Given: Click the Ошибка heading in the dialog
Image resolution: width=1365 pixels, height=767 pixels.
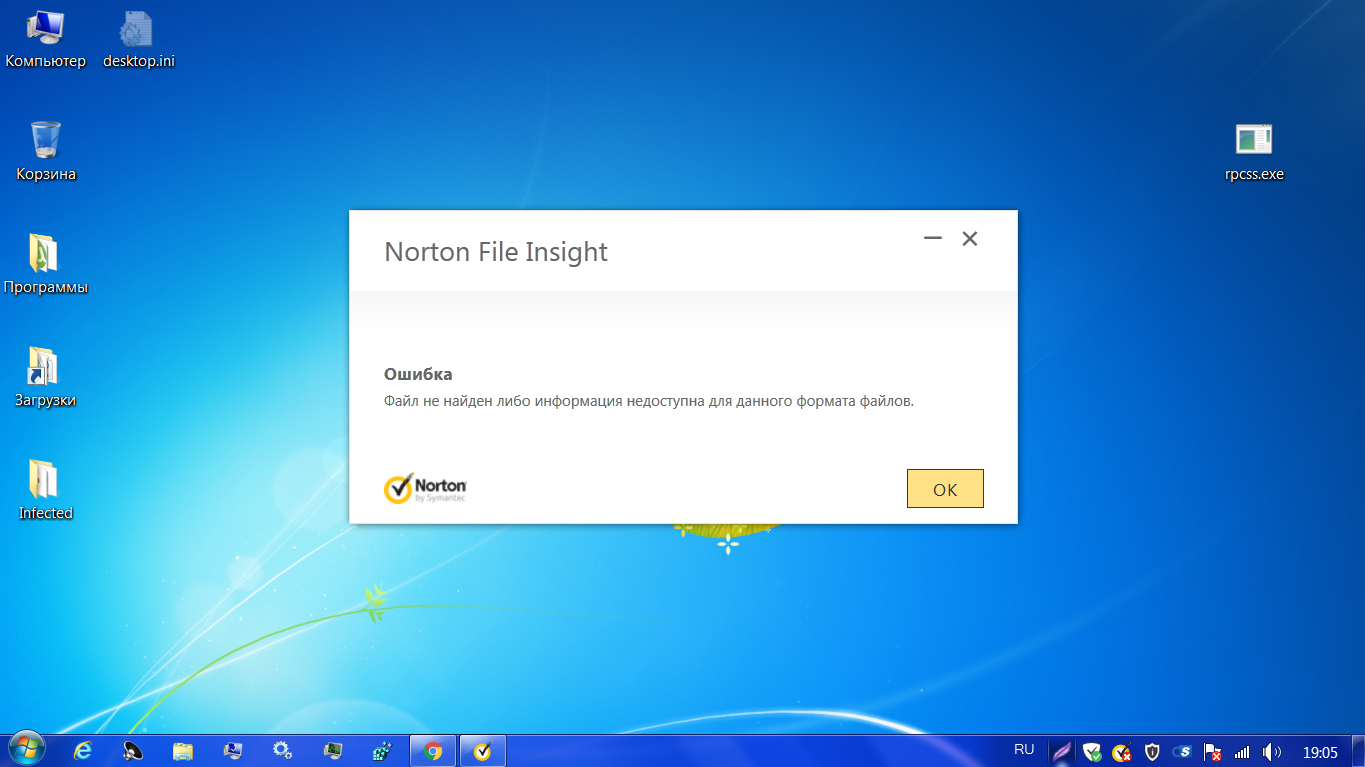Looking at the screenshot, I should click(x=418, y=374).
